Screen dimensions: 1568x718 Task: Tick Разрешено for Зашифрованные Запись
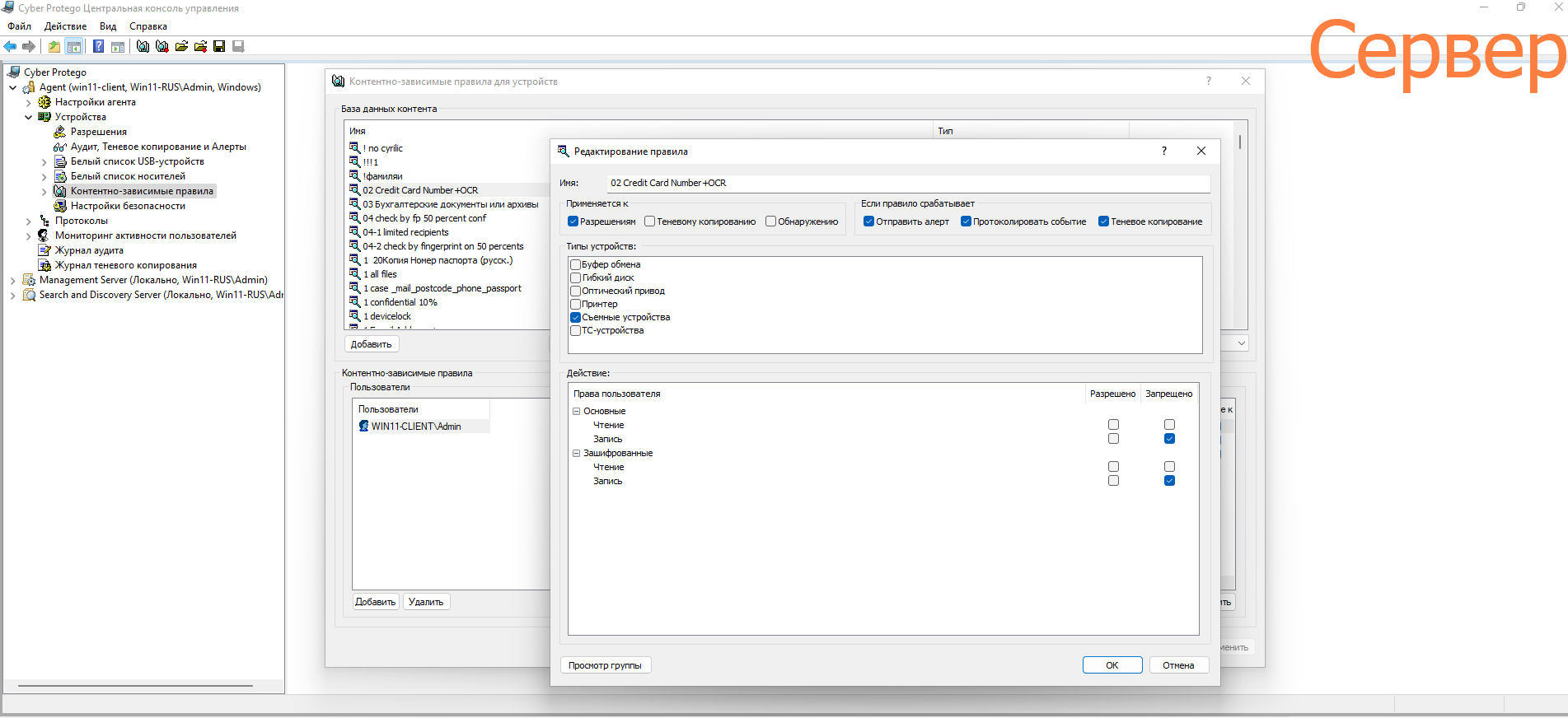click(1113, 481)
